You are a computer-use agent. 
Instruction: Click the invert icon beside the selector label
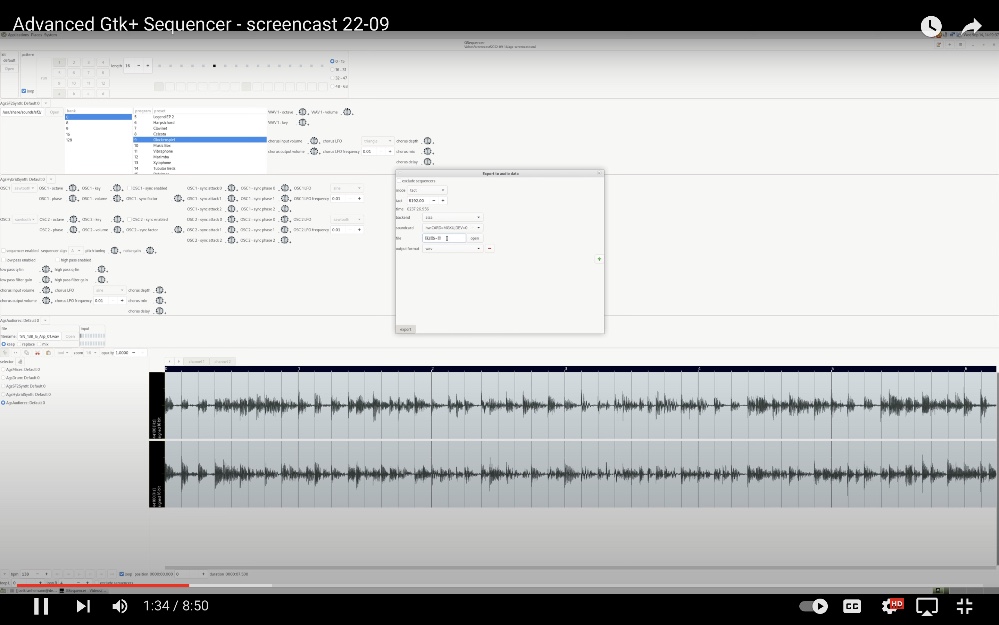click(19, 361)
